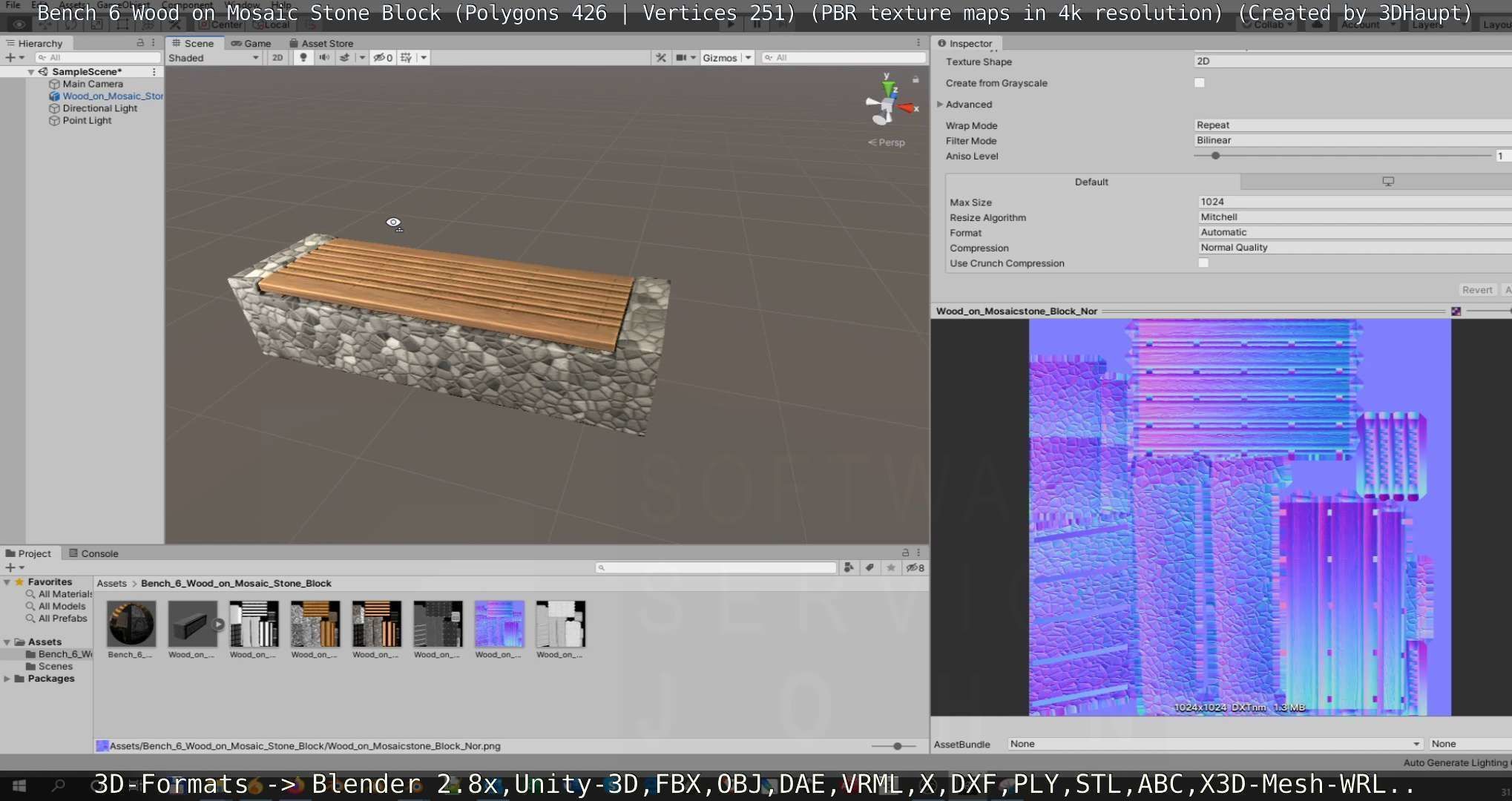Open scene component tools wrench icon
Screen dimensions: 1512x801
660,57
